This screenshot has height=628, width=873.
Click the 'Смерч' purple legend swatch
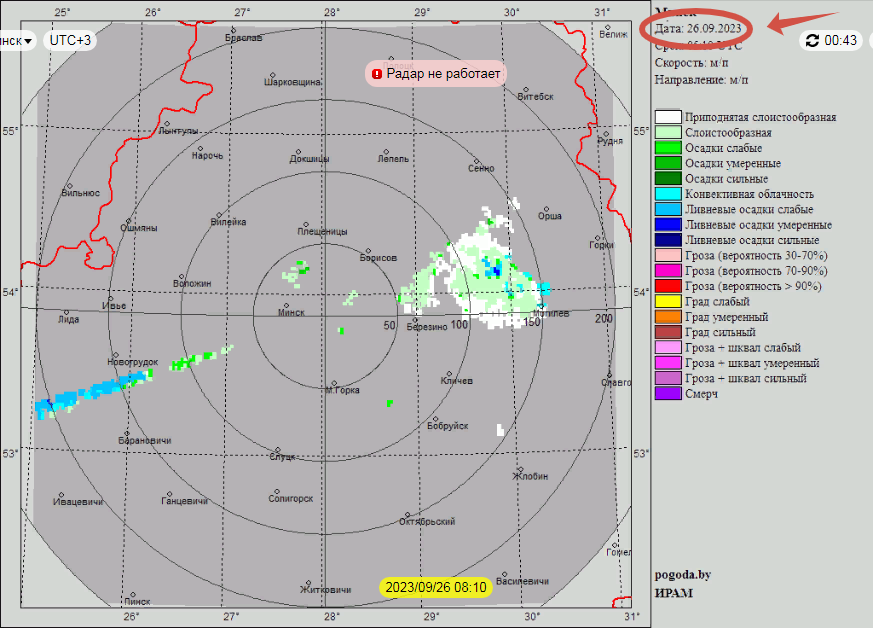668,394
